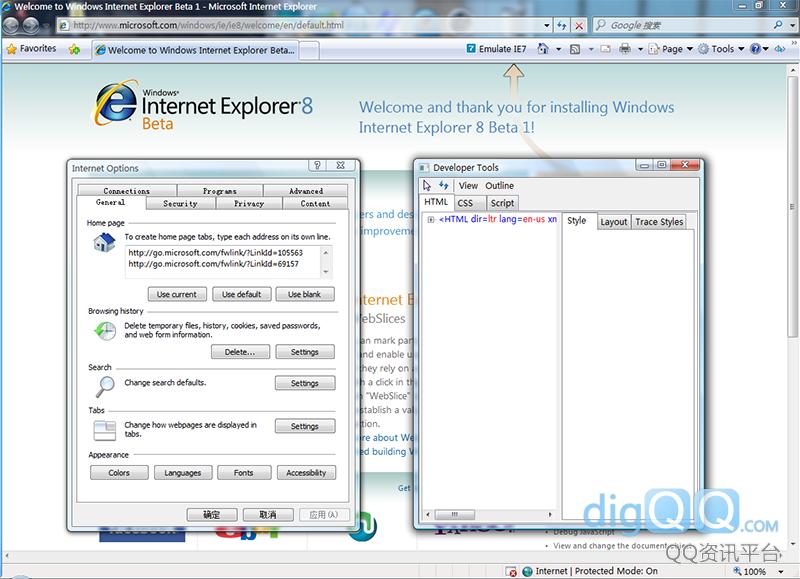Select the Style tab in Developer Tools
This screenshot has height=579, width=800.
577,221
